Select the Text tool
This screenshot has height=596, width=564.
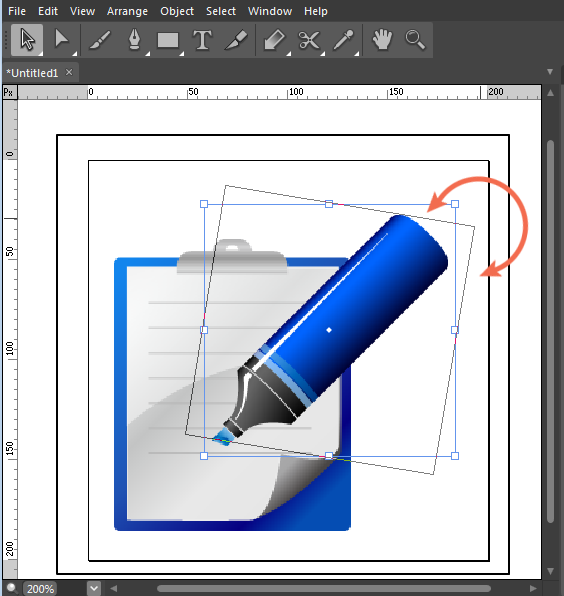point(202,40)
